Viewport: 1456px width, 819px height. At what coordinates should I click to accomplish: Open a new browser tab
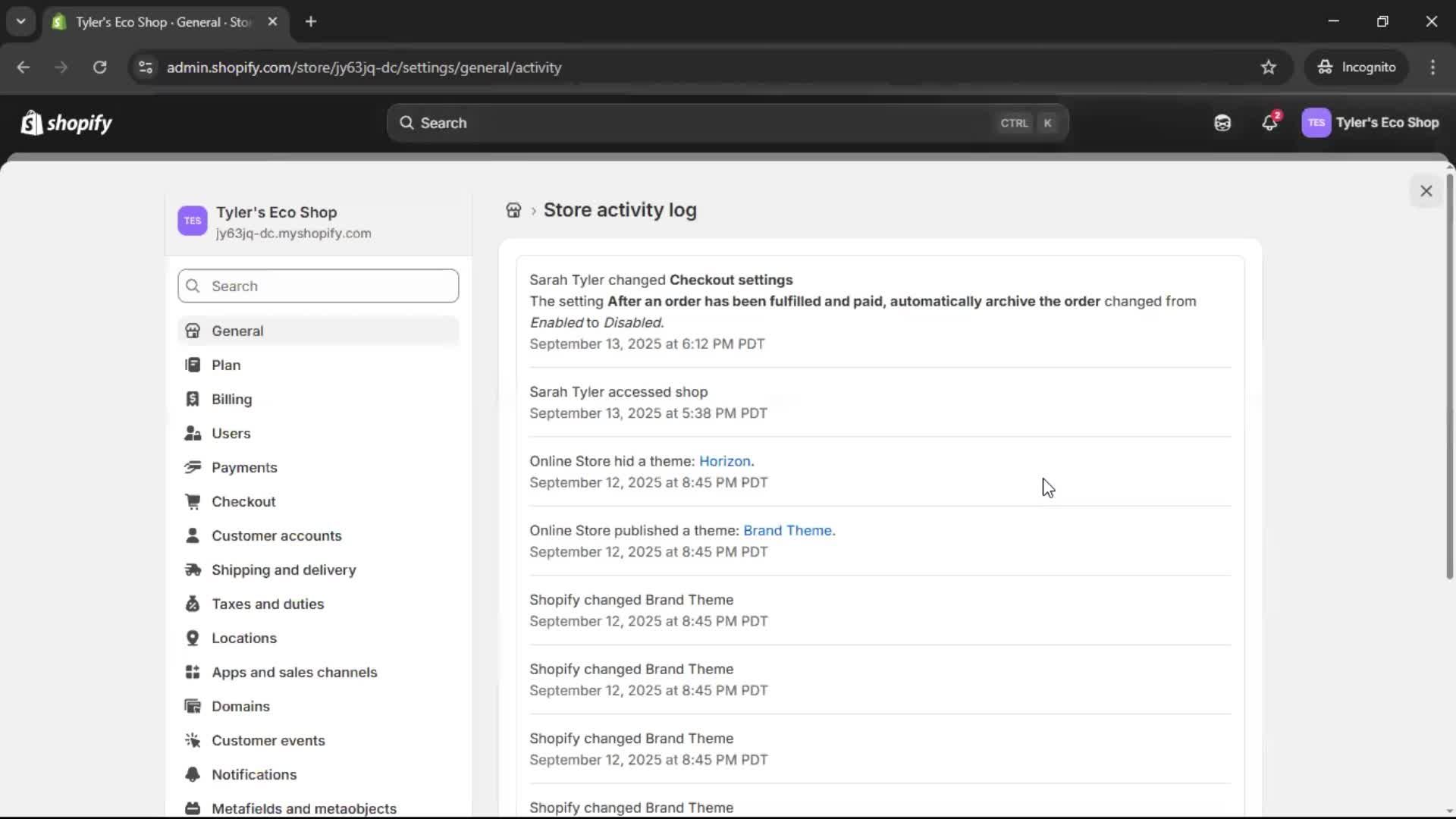(x=311, y=22)
